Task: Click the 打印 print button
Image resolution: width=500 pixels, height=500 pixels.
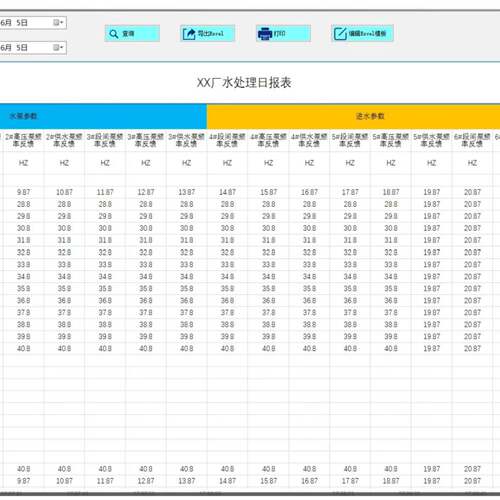Action: 283,33
